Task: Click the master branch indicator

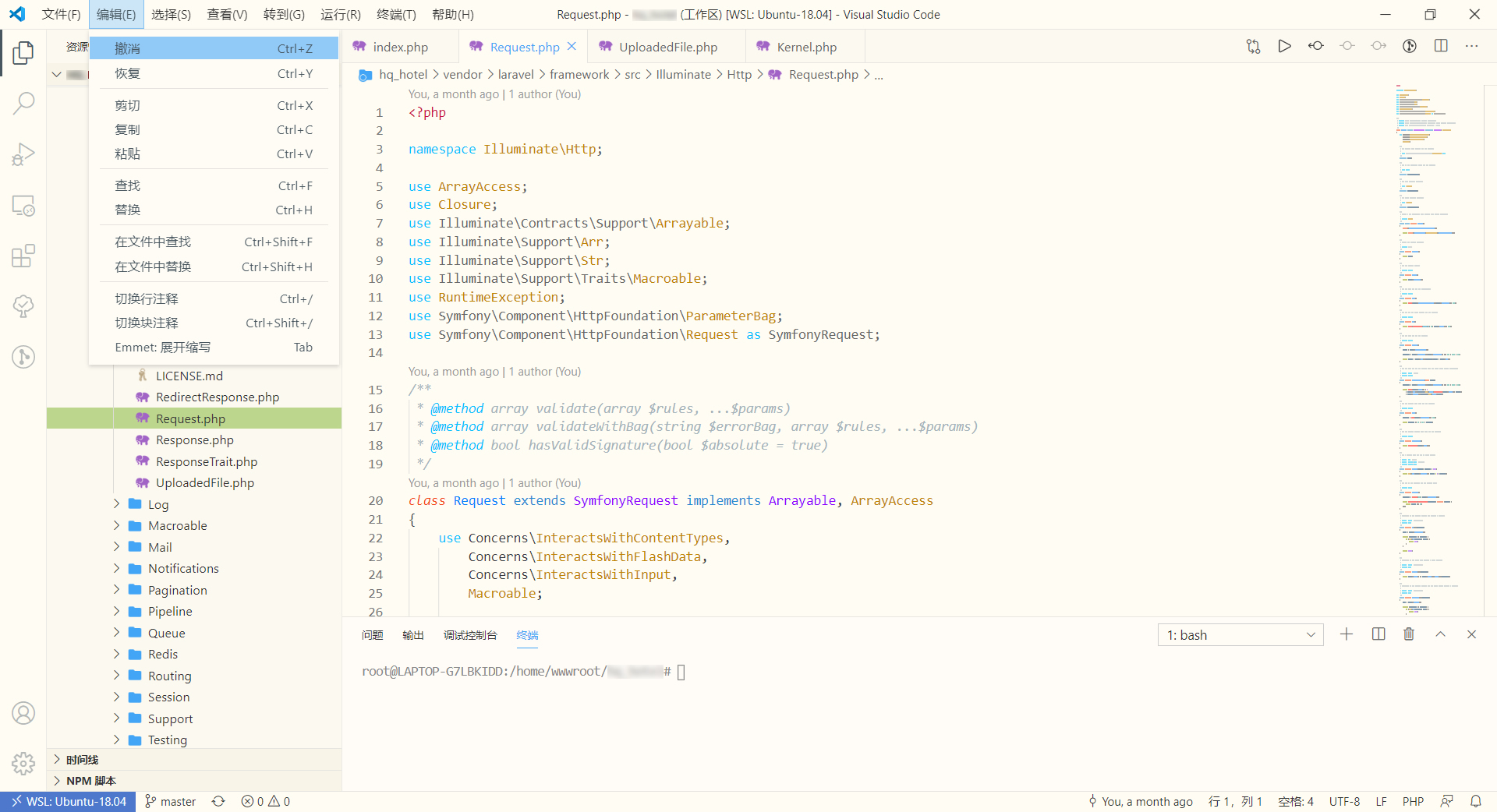Action: tap(171, 801)
